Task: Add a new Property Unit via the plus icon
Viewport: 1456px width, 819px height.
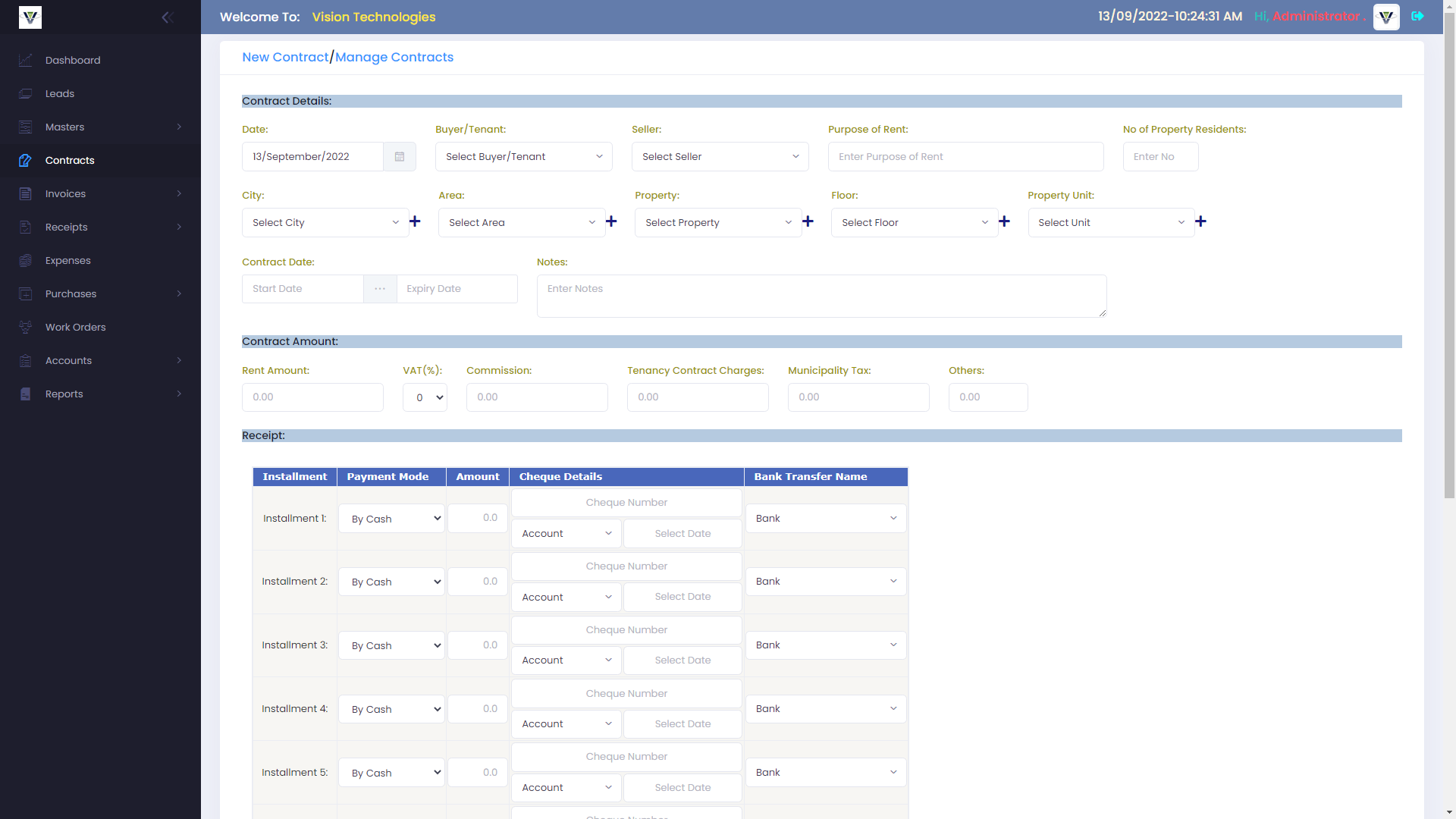Action: coord(1200,221)
